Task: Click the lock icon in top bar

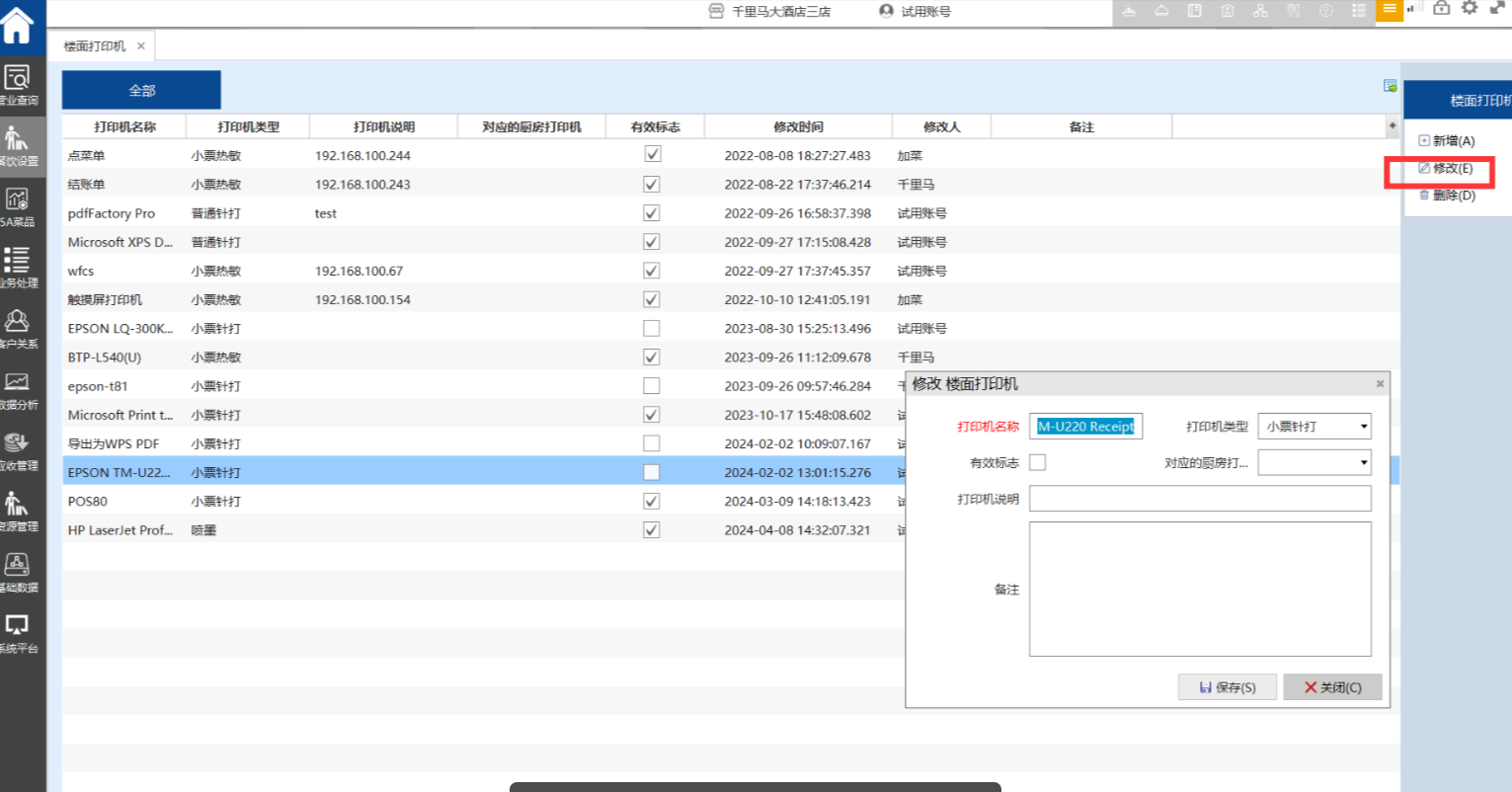Action: [x=1441, y=9]
